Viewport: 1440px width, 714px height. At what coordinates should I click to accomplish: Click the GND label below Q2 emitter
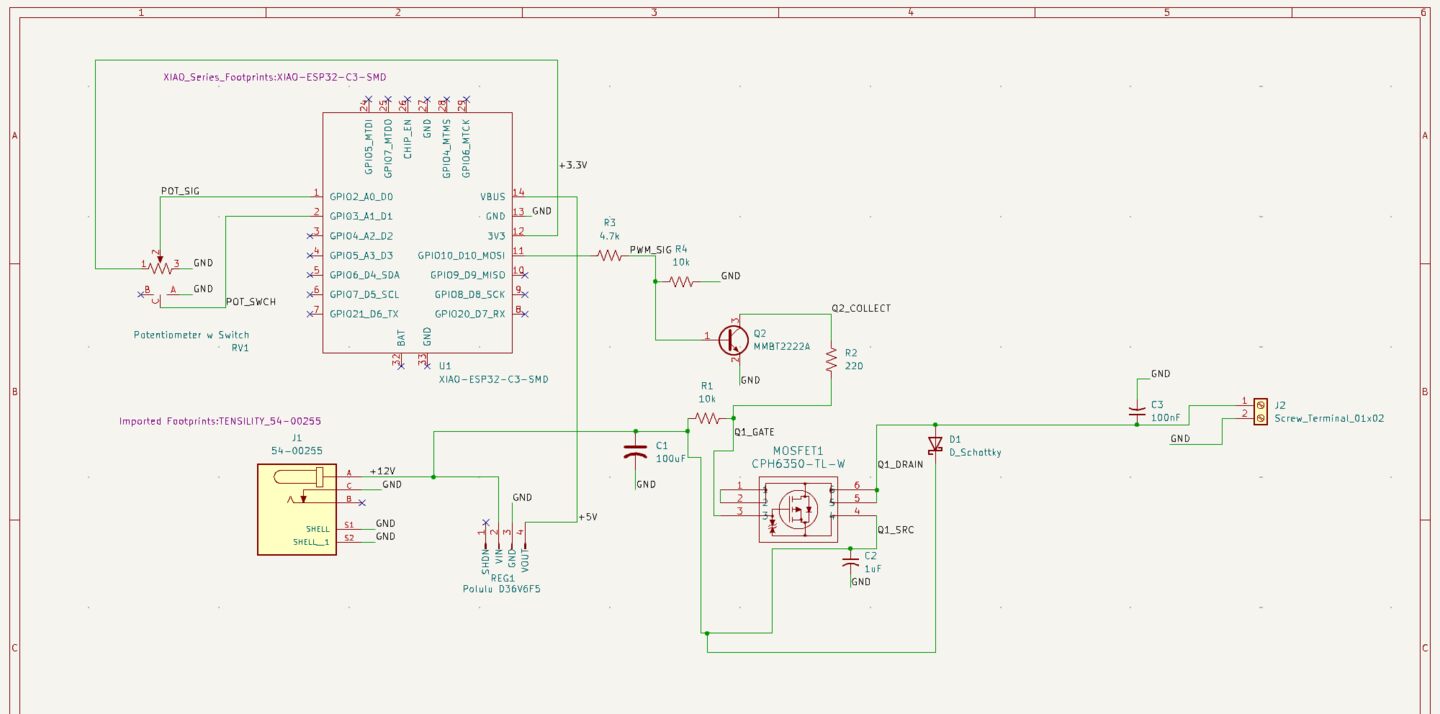pyautogui.click(x=750, y=380)
